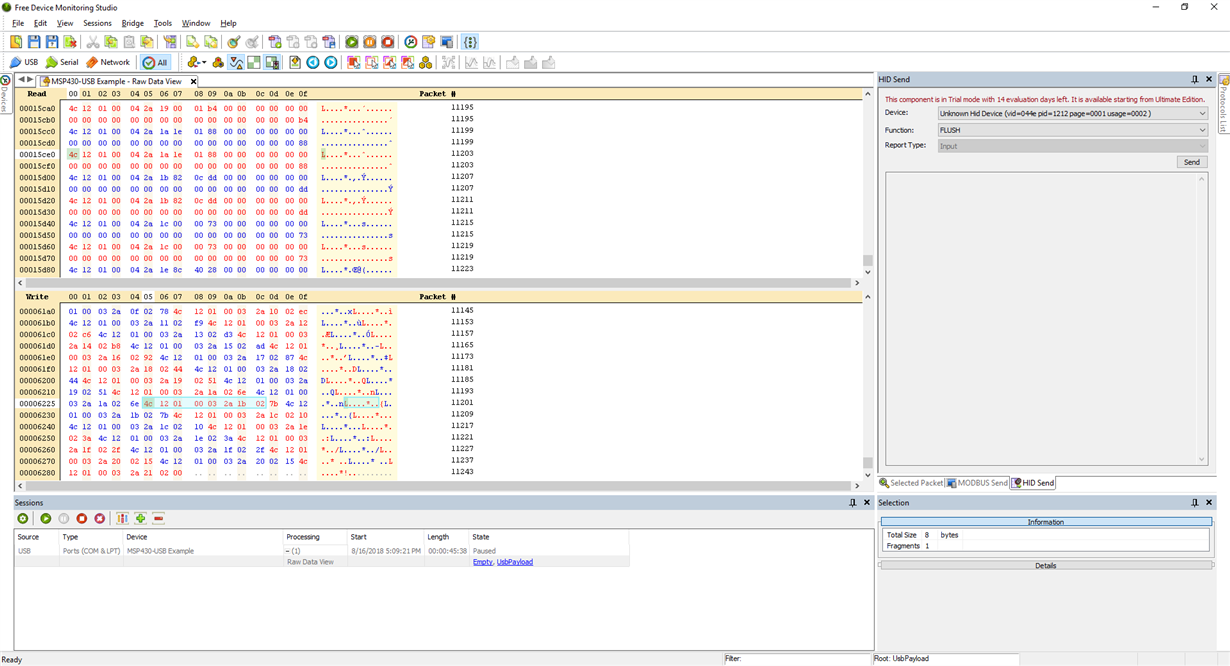The image size is (1230, 666).
Task: Open the Report Type dropdown
Action: pos(1203,145)
